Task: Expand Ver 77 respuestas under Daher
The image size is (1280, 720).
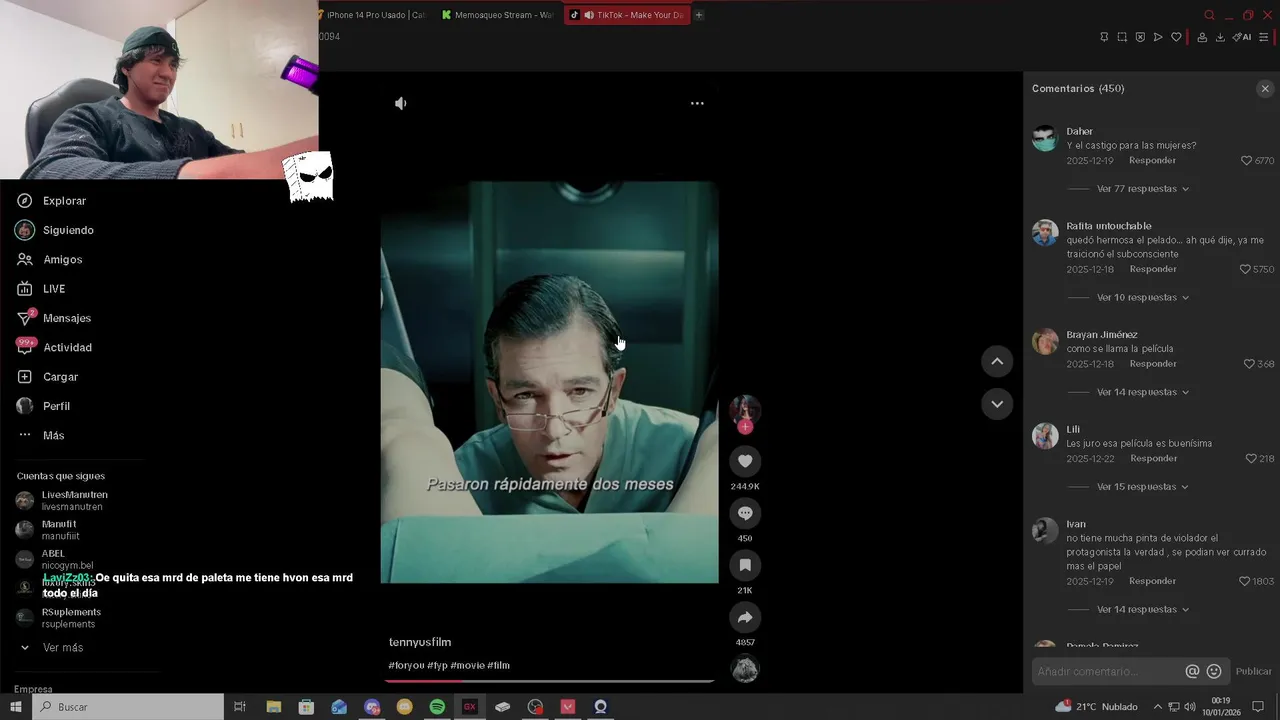Action: (x=1143, y=189)
